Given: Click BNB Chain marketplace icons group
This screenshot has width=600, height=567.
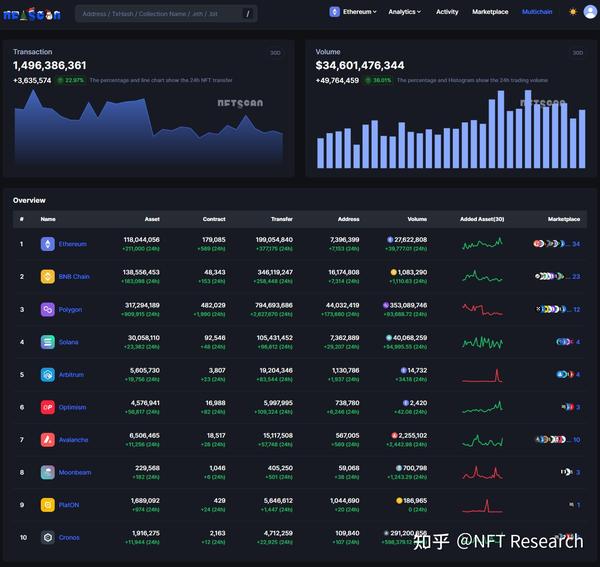Looking at the screenshot, I should (x=549, y=276).
